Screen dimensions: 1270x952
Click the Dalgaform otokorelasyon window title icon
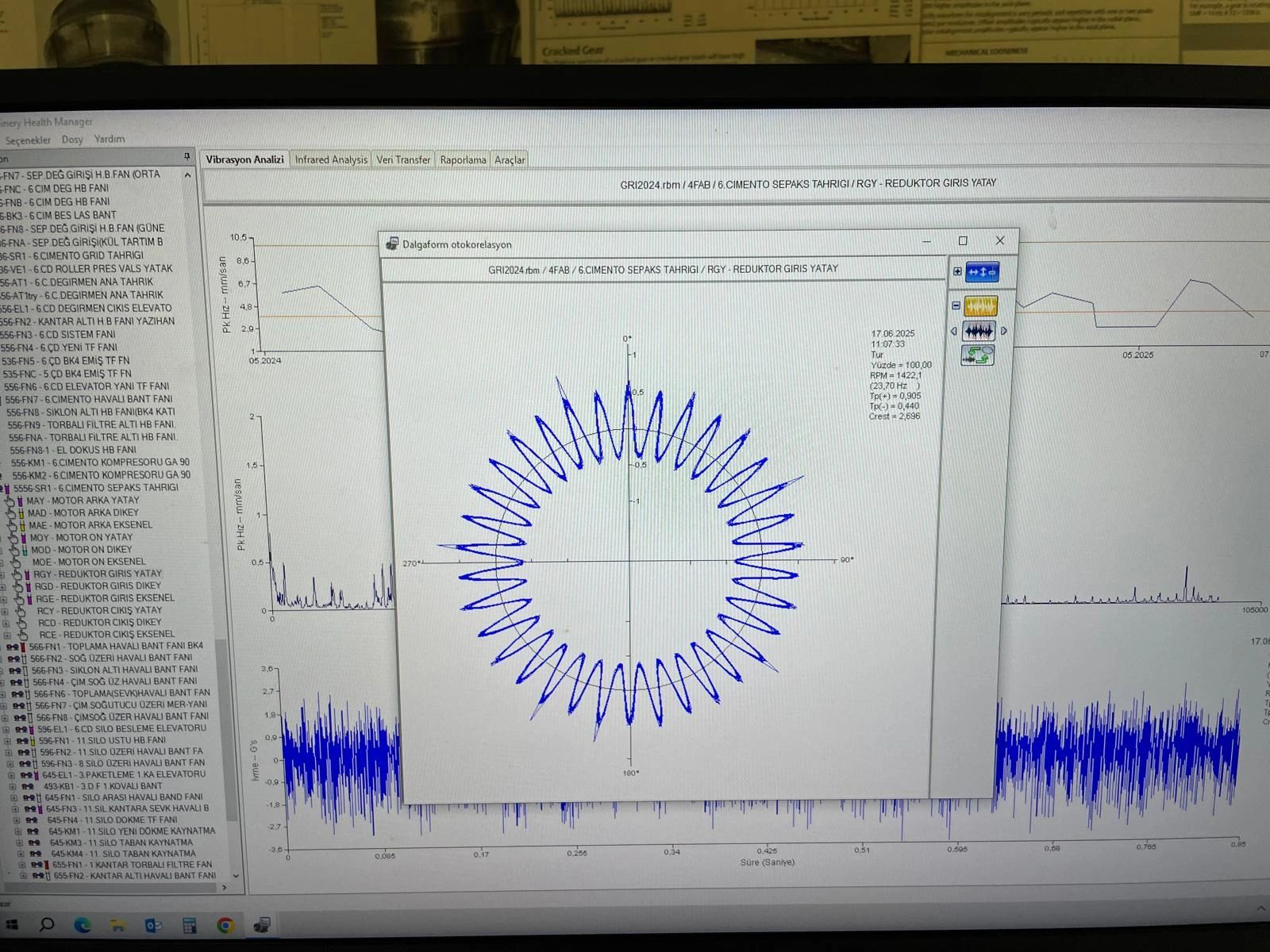point(391,244)
